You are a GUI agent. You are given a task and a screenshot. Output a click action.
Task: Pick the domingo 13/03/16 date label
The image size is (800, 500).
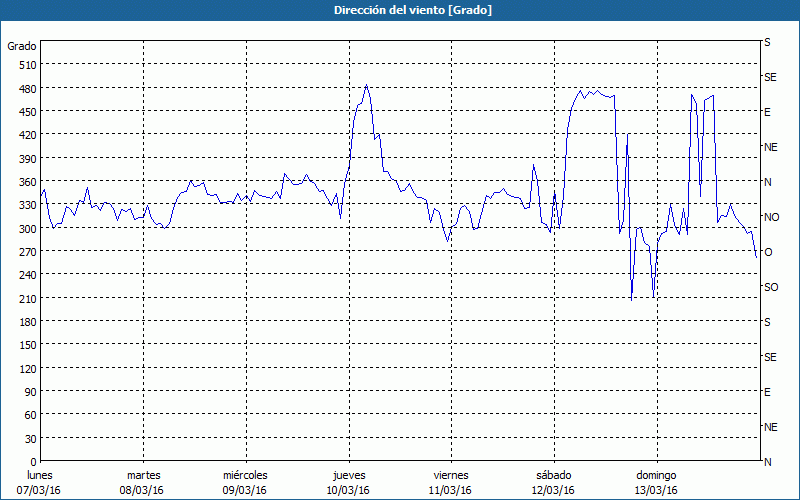(654, 482)
